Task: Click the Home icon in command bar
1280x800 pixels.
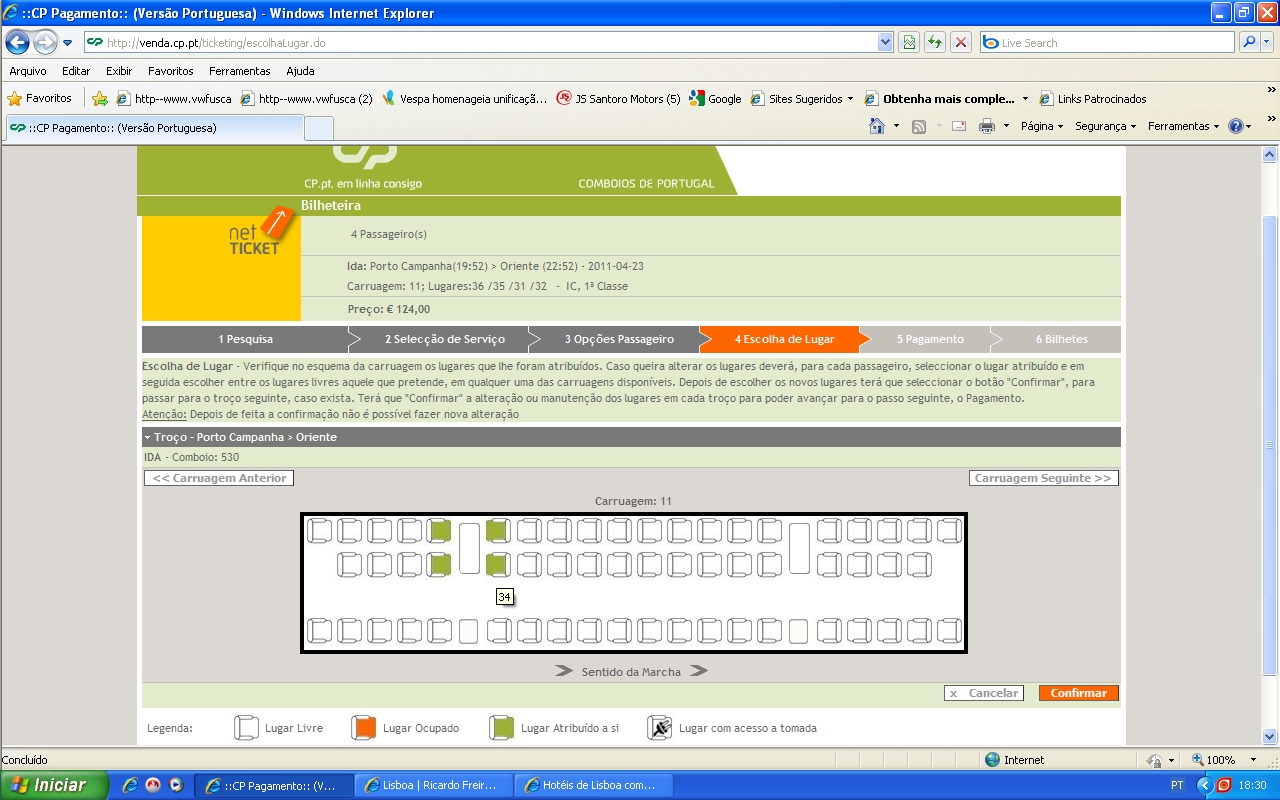Action: click(x=877, y=127)
